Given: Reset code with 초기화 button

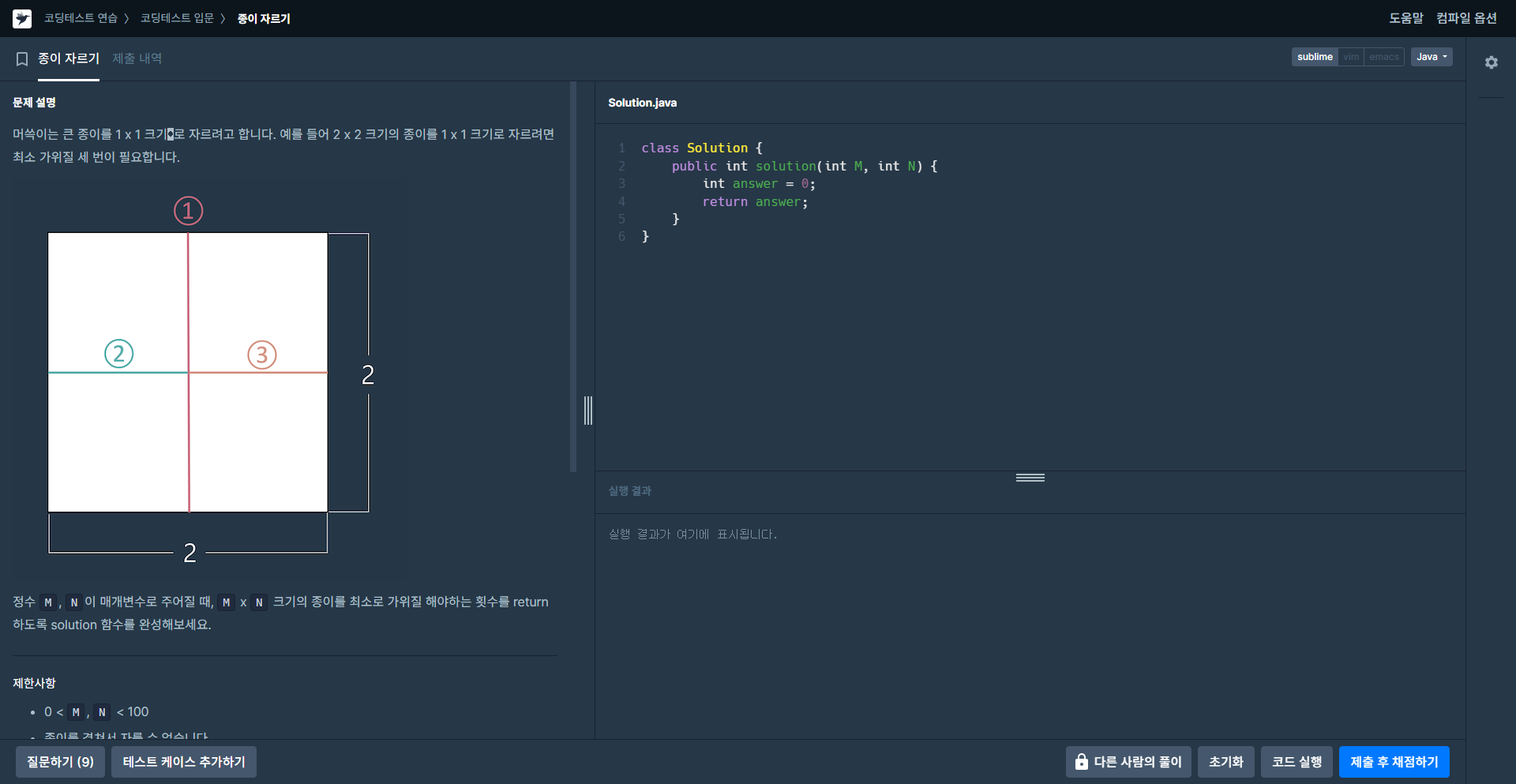Looking at the screenshot, I should point(1225,762).
